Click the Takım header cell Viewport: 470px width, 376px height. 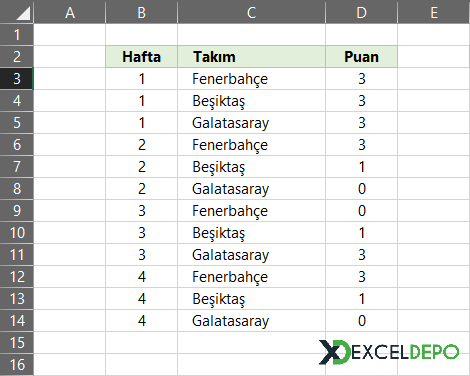coord(252,57)
